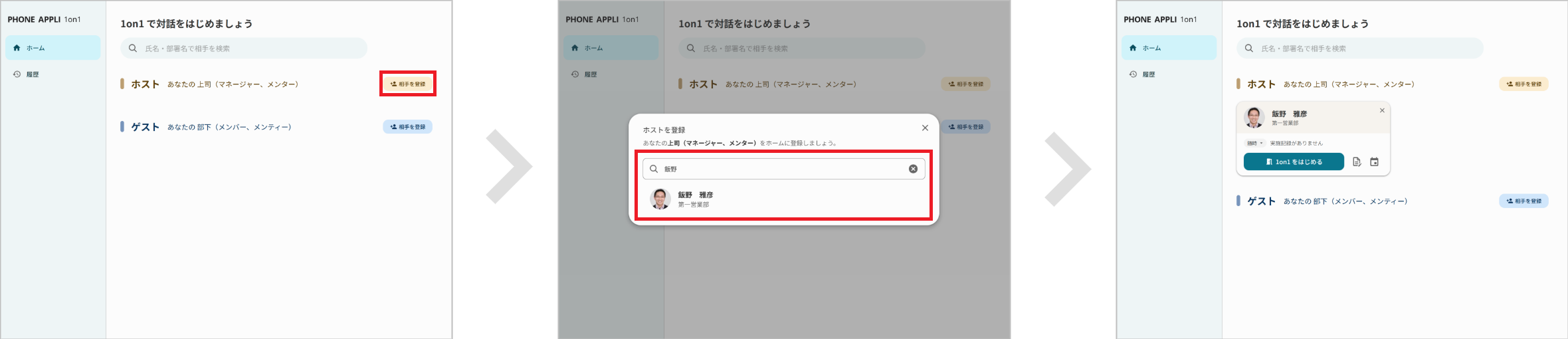
Task: Open 履歴 in the right panel sidebar
Action: pos(1169,74)
